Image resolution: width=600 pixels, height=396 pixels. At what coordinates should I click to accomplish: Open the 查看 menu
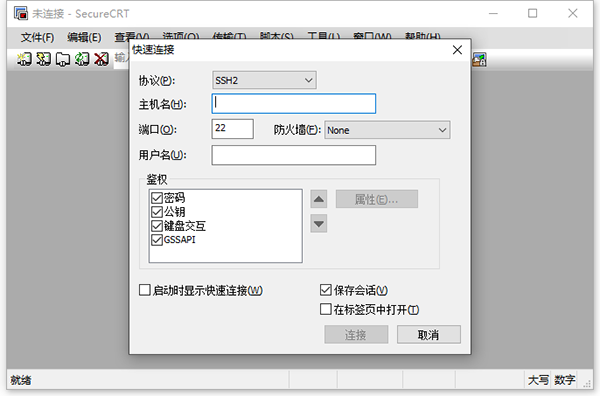click(x=132, y=37)
